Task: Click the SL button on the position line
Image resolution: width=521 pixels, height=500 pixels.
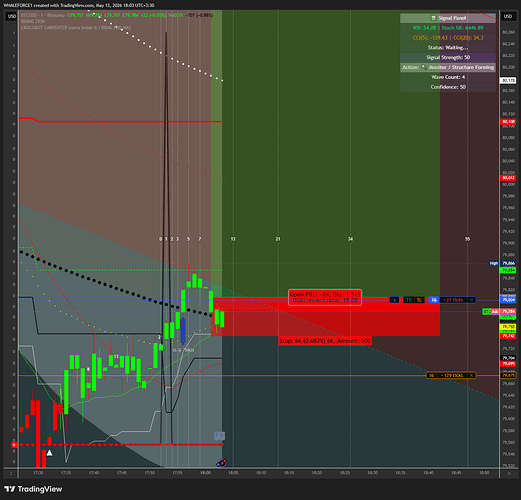Action: (x=419, y=300)
